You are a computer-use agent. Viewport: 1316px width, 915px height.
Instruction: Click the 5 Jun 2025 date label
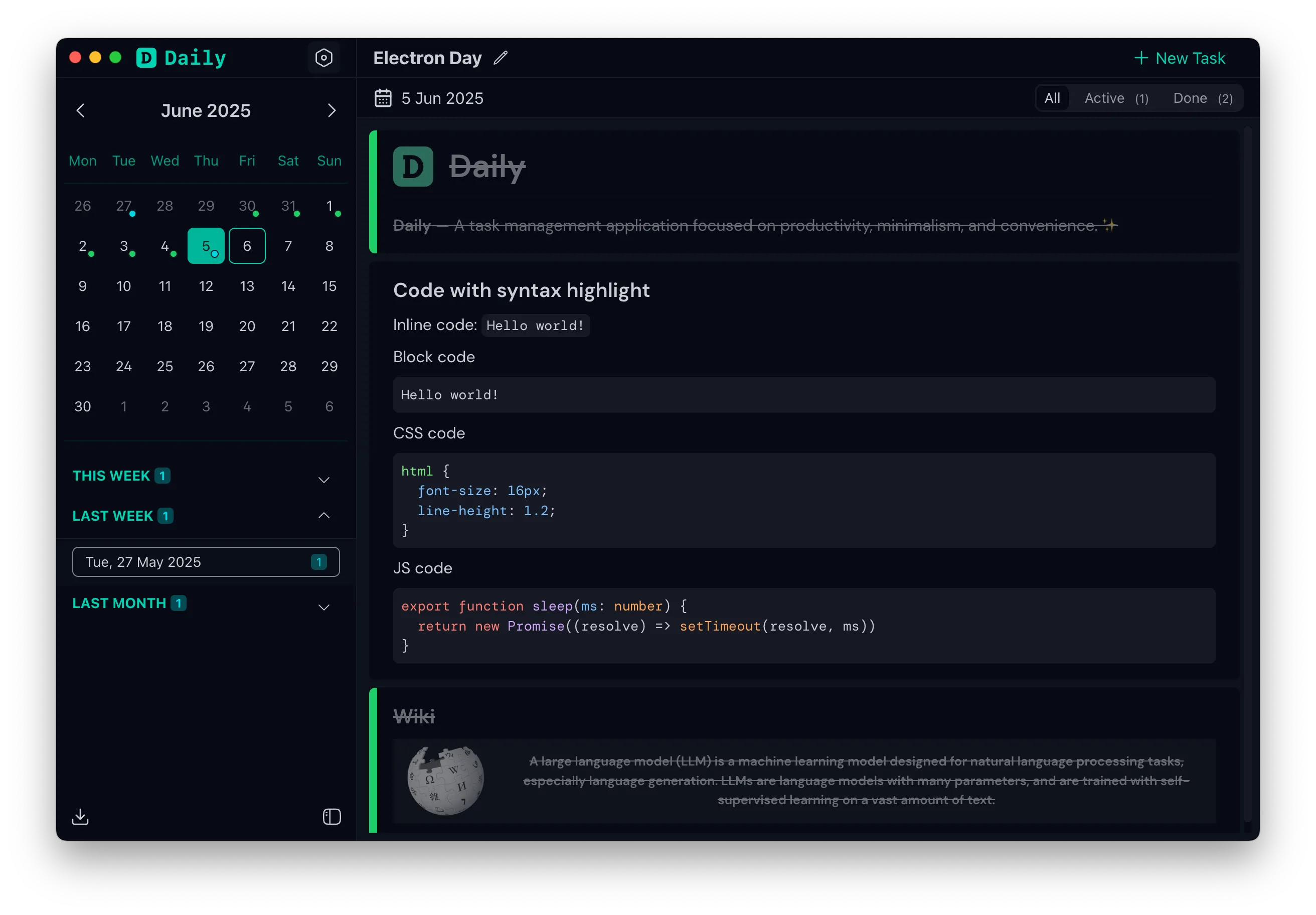tap(442, 98)
